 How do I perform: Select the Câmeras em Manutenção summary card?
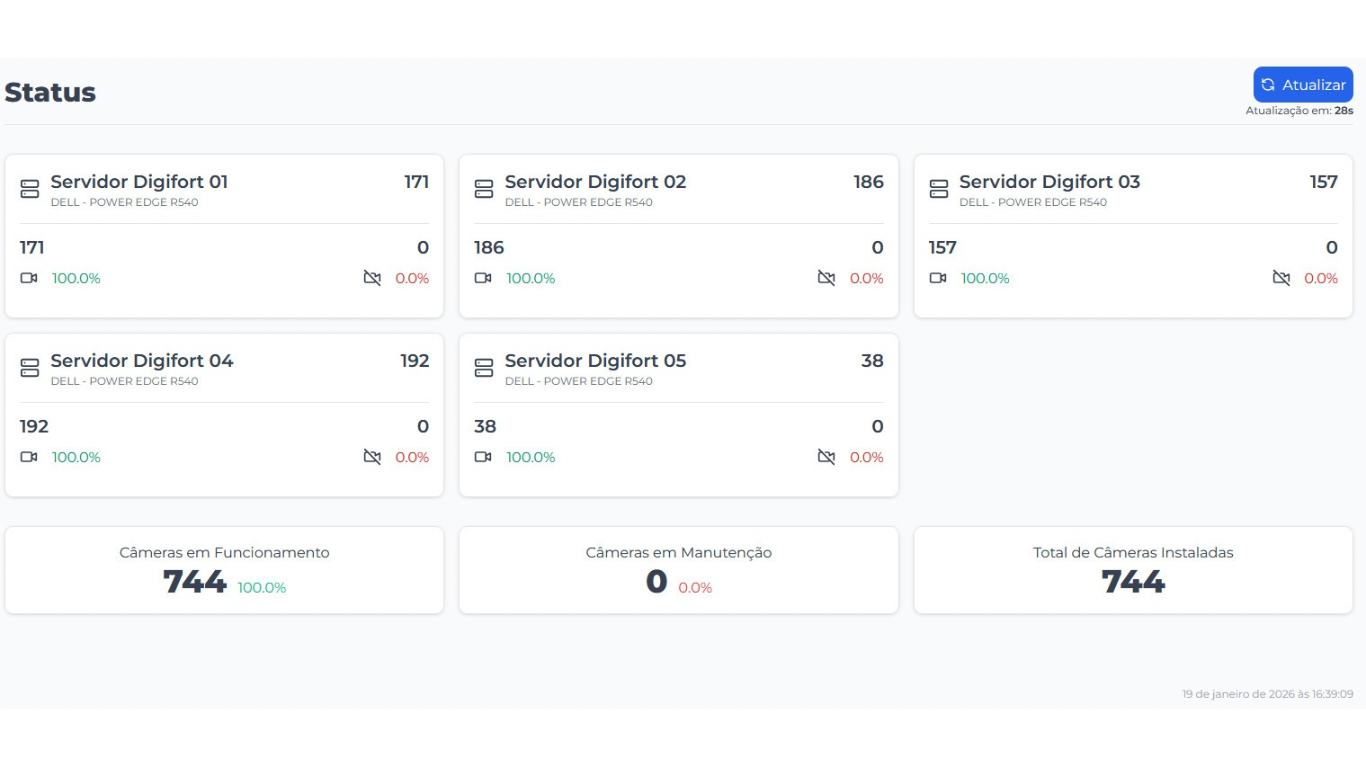(x=678, y=570)
